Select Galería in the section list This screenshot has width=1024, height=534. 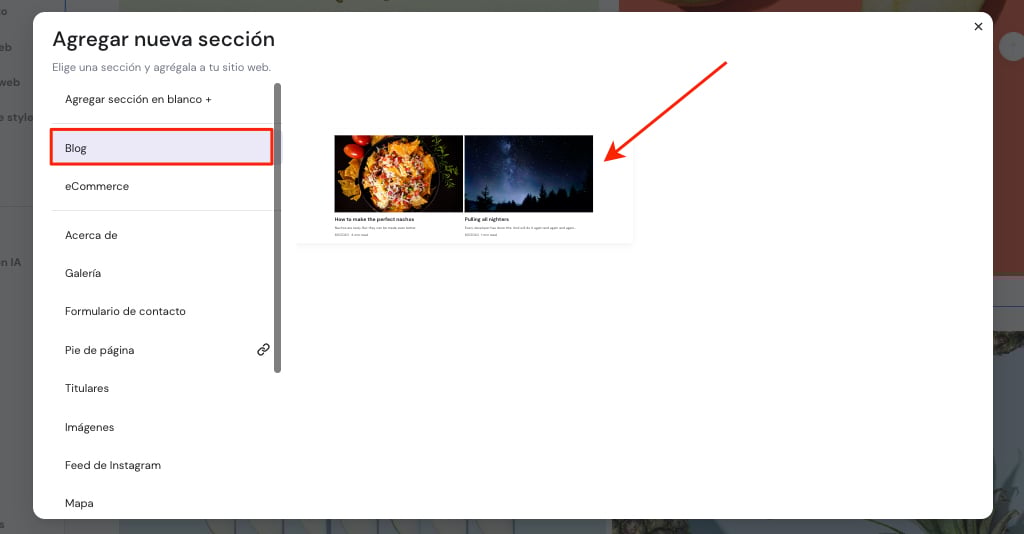pos(83,273)
